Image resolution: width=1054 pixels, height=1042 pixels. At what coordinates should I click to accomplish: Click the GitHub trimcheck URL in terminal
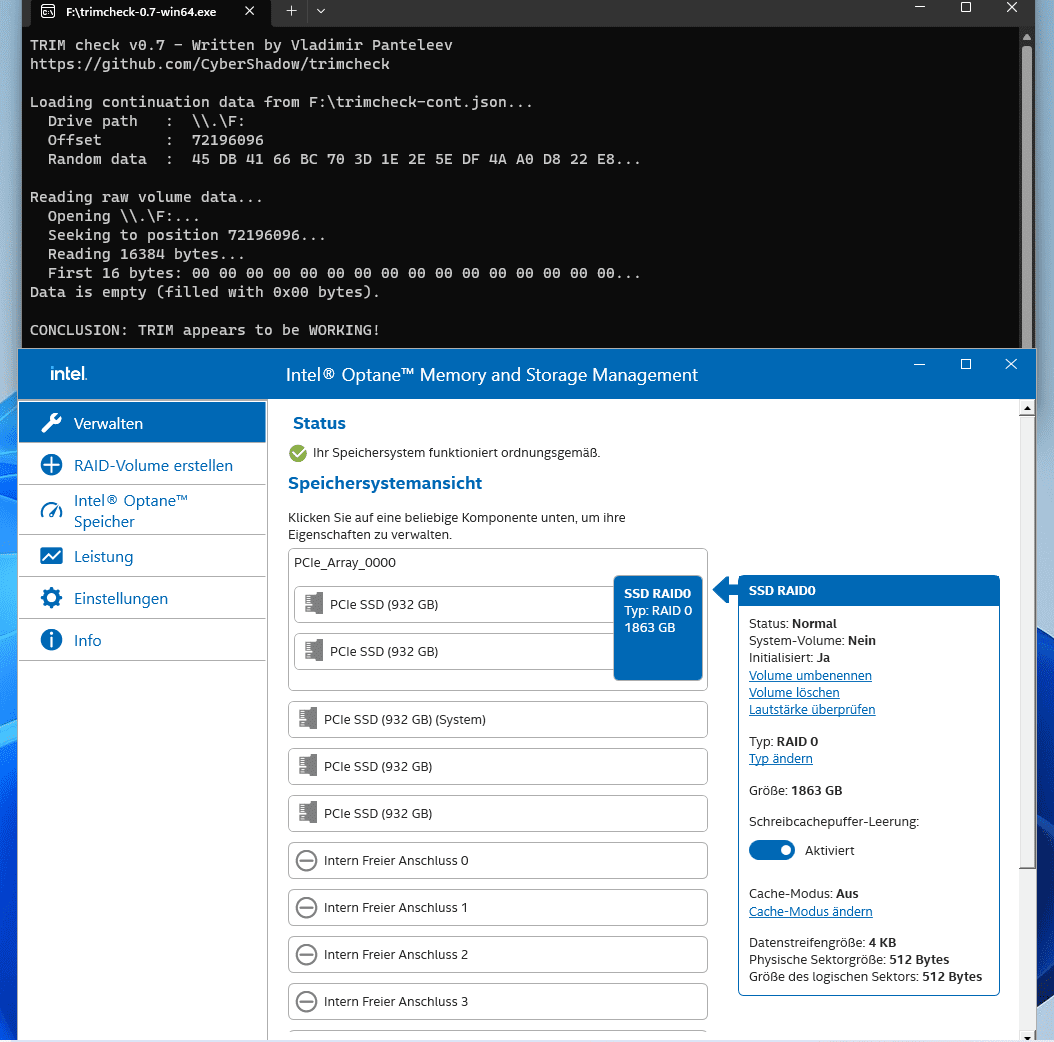coord(210,64)
